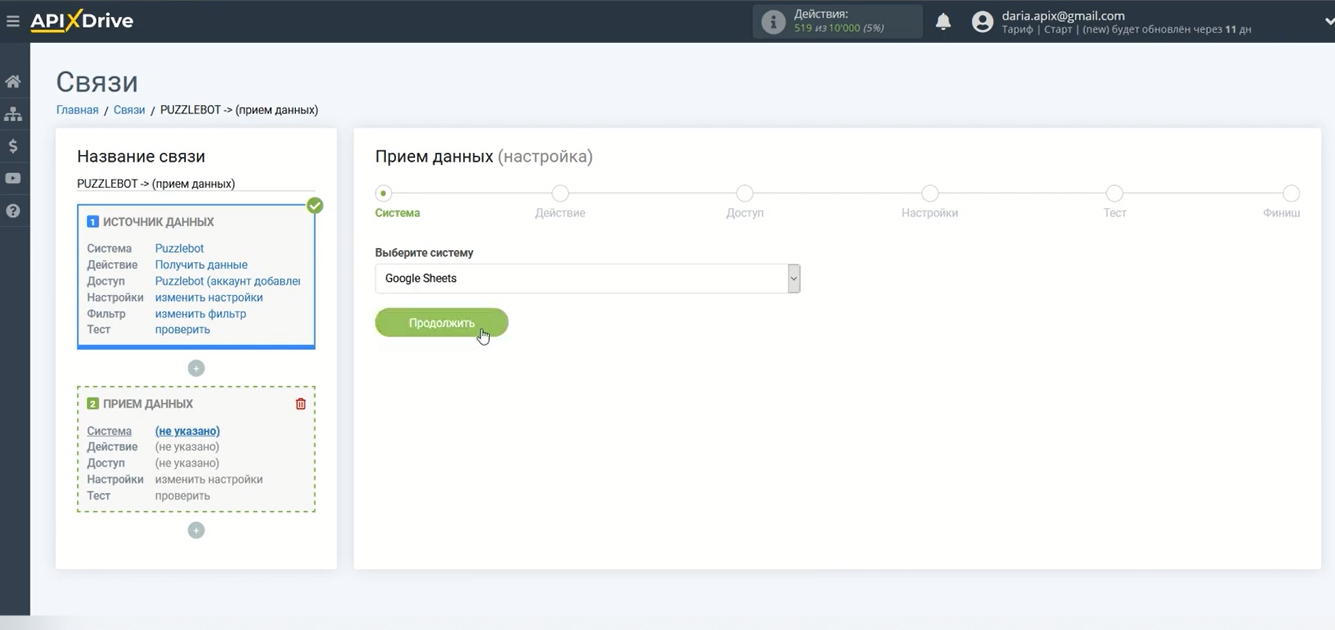Image resolution: width=1335 pixels, height=630 pixels.
Task: Click the Получить данные action link
Action: pos(201,265)
